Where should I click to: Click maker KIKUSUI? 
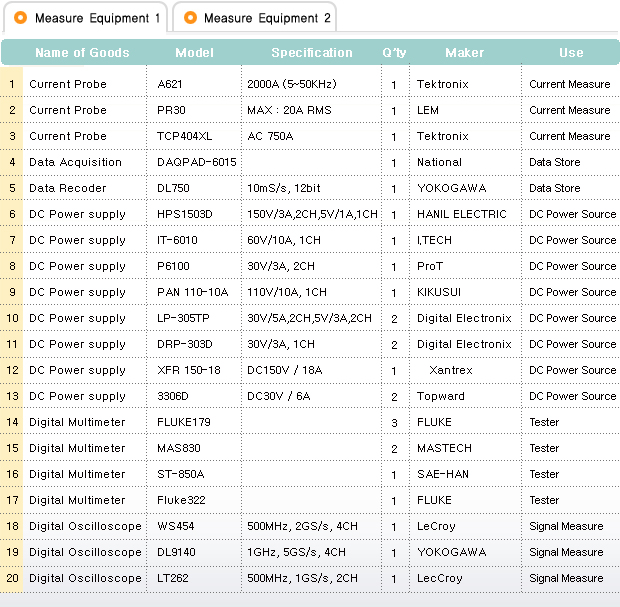click(x=439, y=292)
